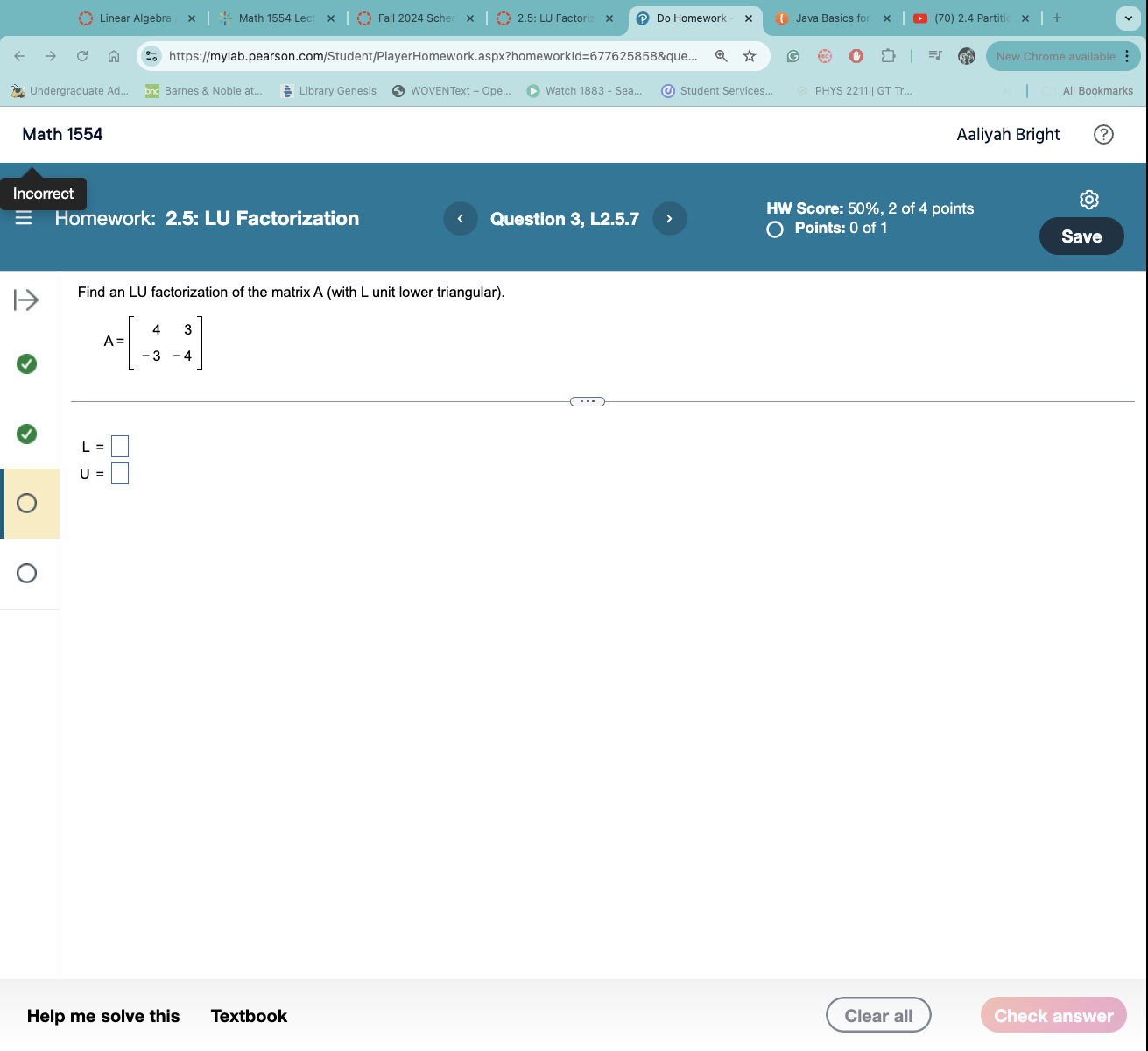Open a new browser tab

pyautogui.click(x=1057, y=18)
